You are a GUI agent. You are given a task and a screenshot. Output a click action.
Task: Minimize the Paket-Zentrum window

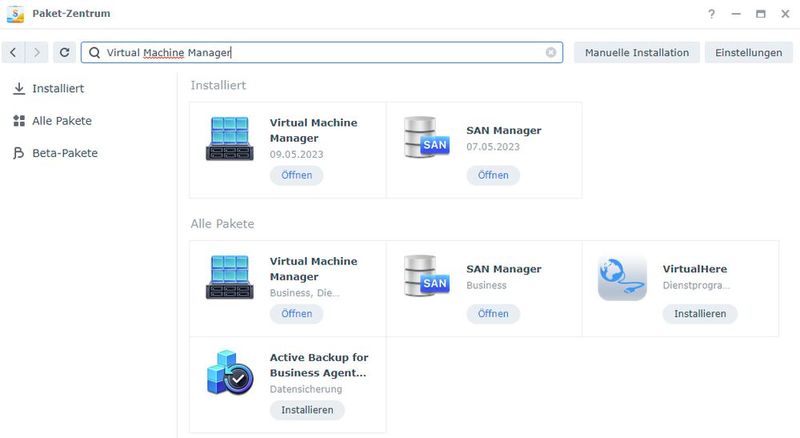click(736, 14)
